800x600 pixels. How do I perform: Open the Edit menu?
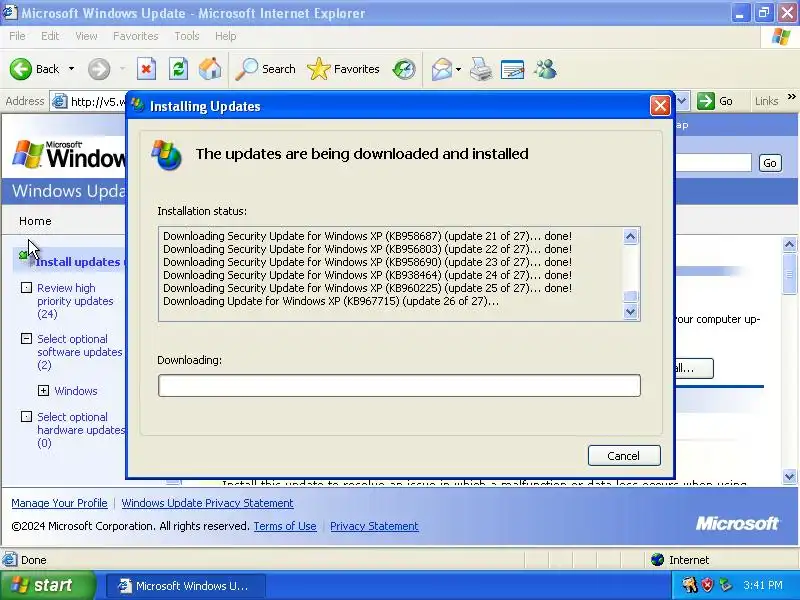click(x=50, y=36)
